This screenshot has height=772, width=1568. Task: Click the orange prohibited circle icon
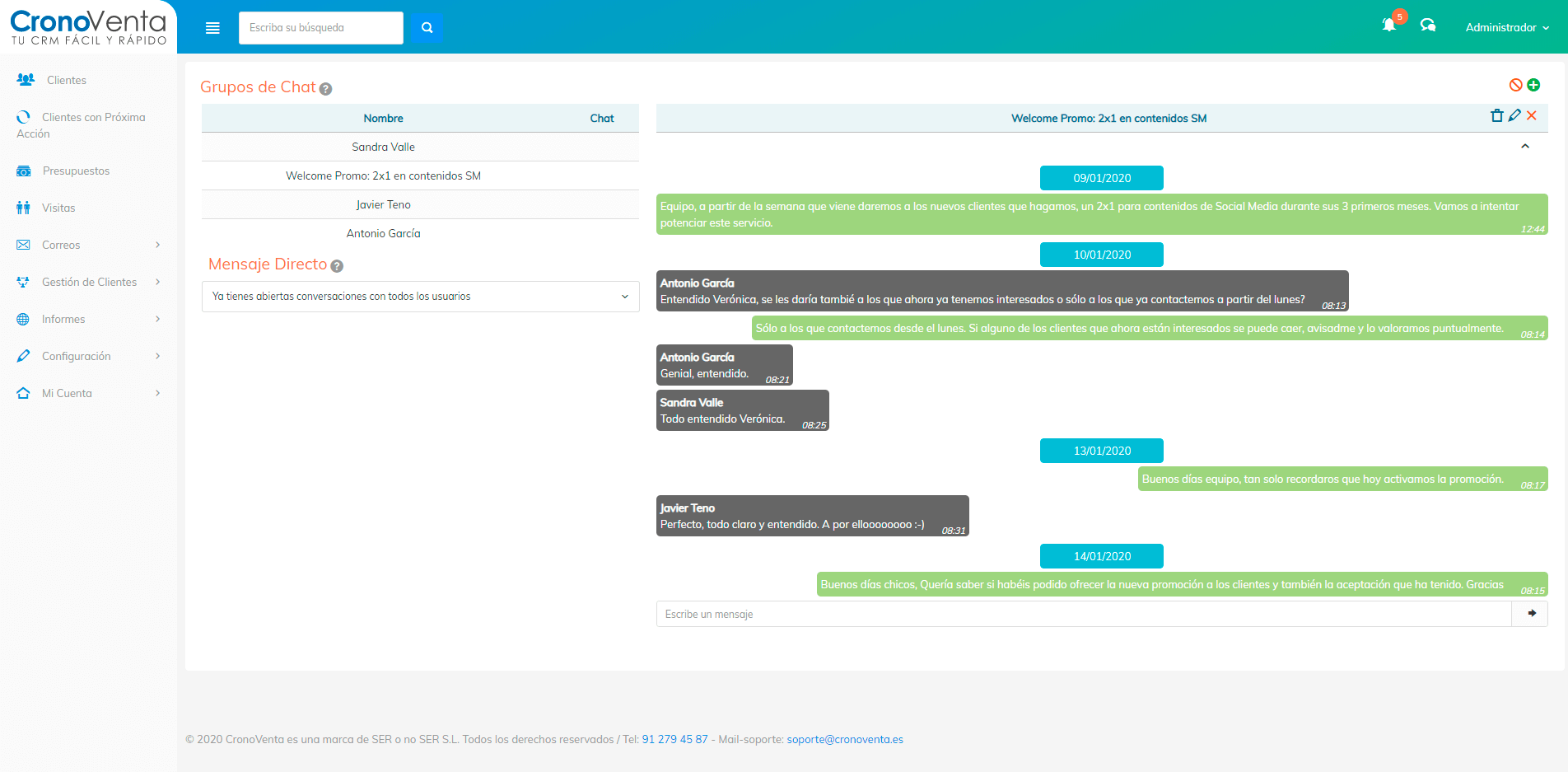pos(1515,85)
